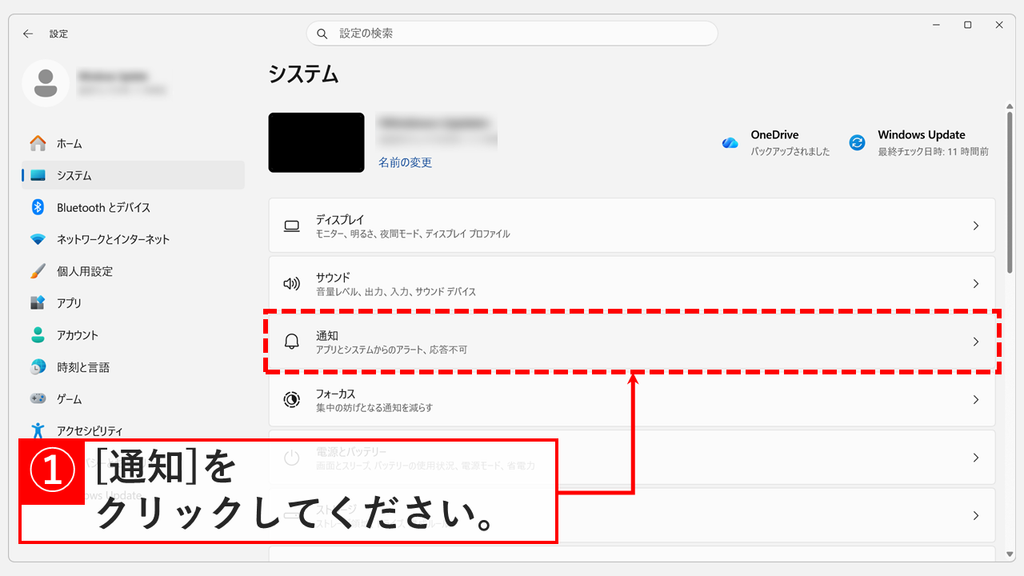
Task: Maximize the Settings window
Action: click(968, 25)
